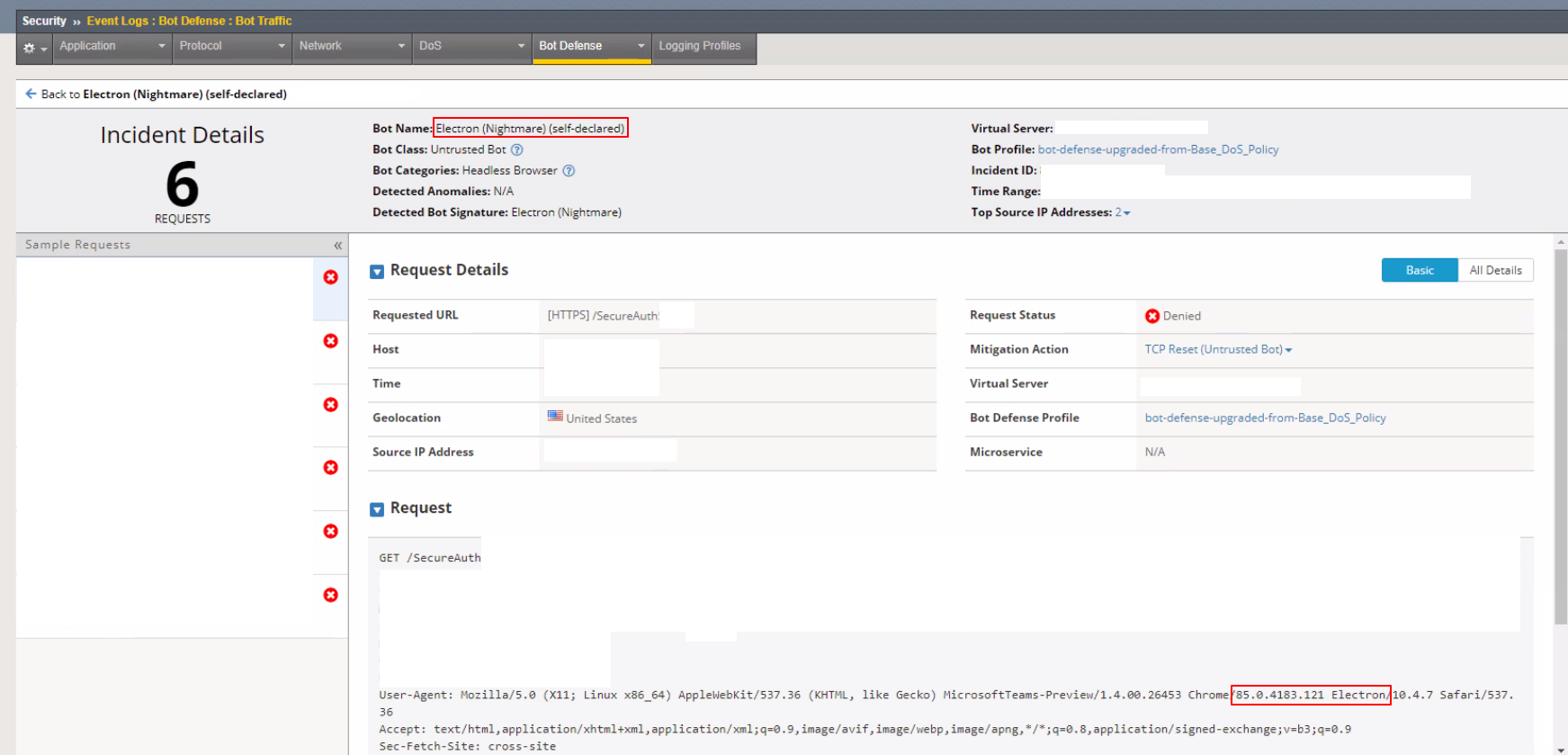Click the Microservice N/A value
The width and height of the screenshot is (1568, 755).
tap(1154, 452)
